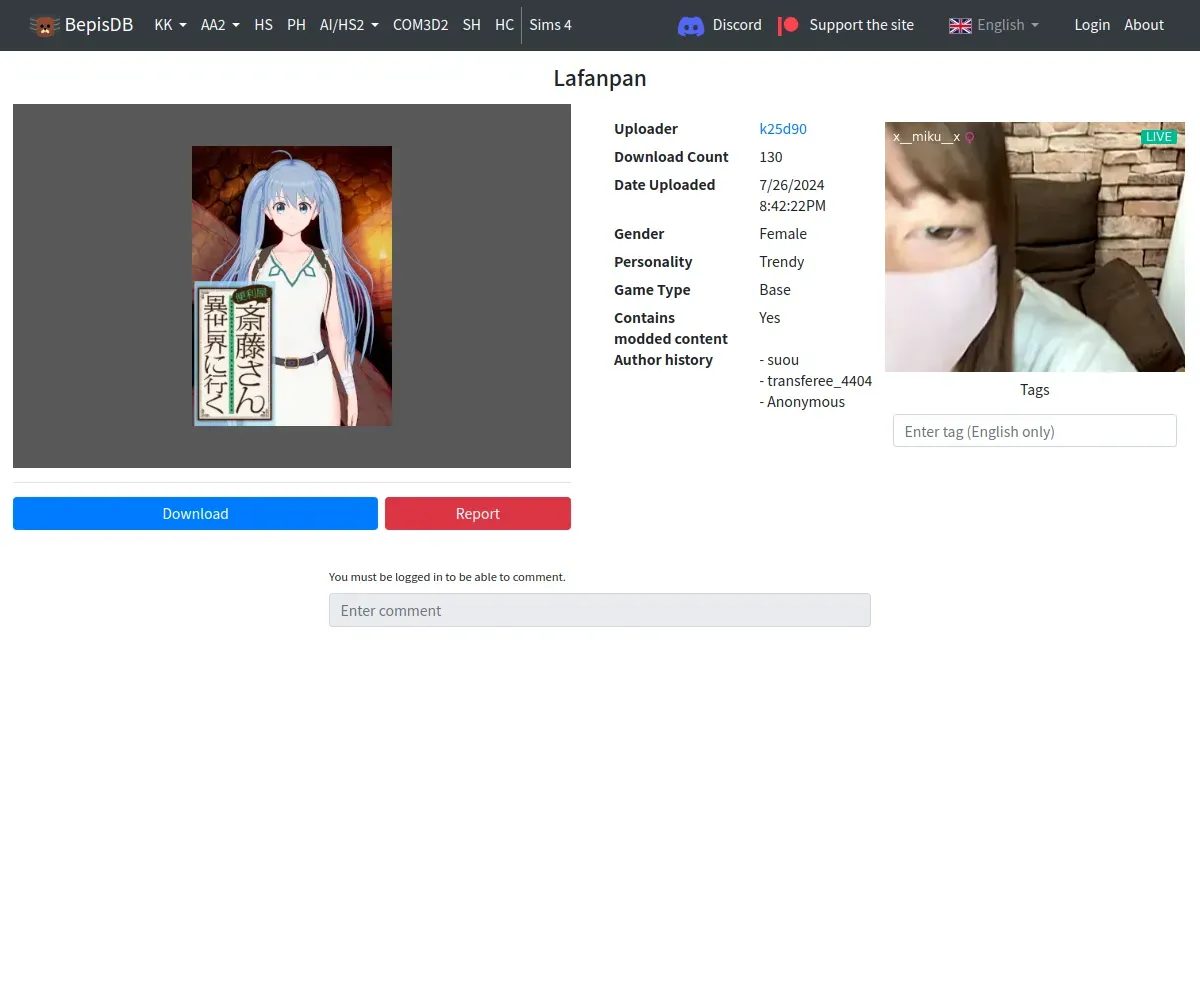The image size is (1200, 1000).
Task: Click the UK flag language icon
Action: [x=960, y=25]
